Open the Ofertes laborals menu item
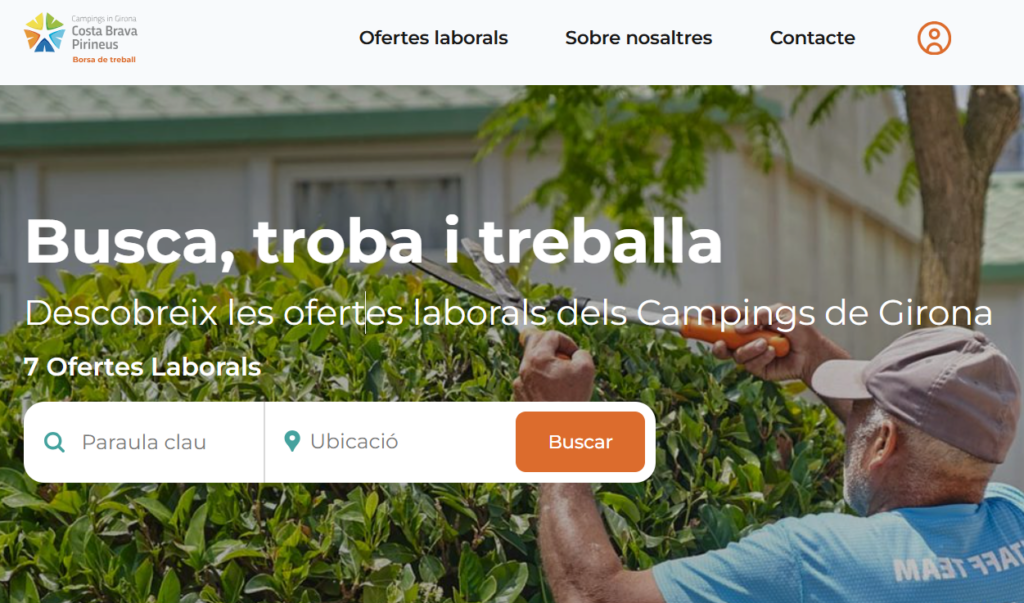 (434, 38)
